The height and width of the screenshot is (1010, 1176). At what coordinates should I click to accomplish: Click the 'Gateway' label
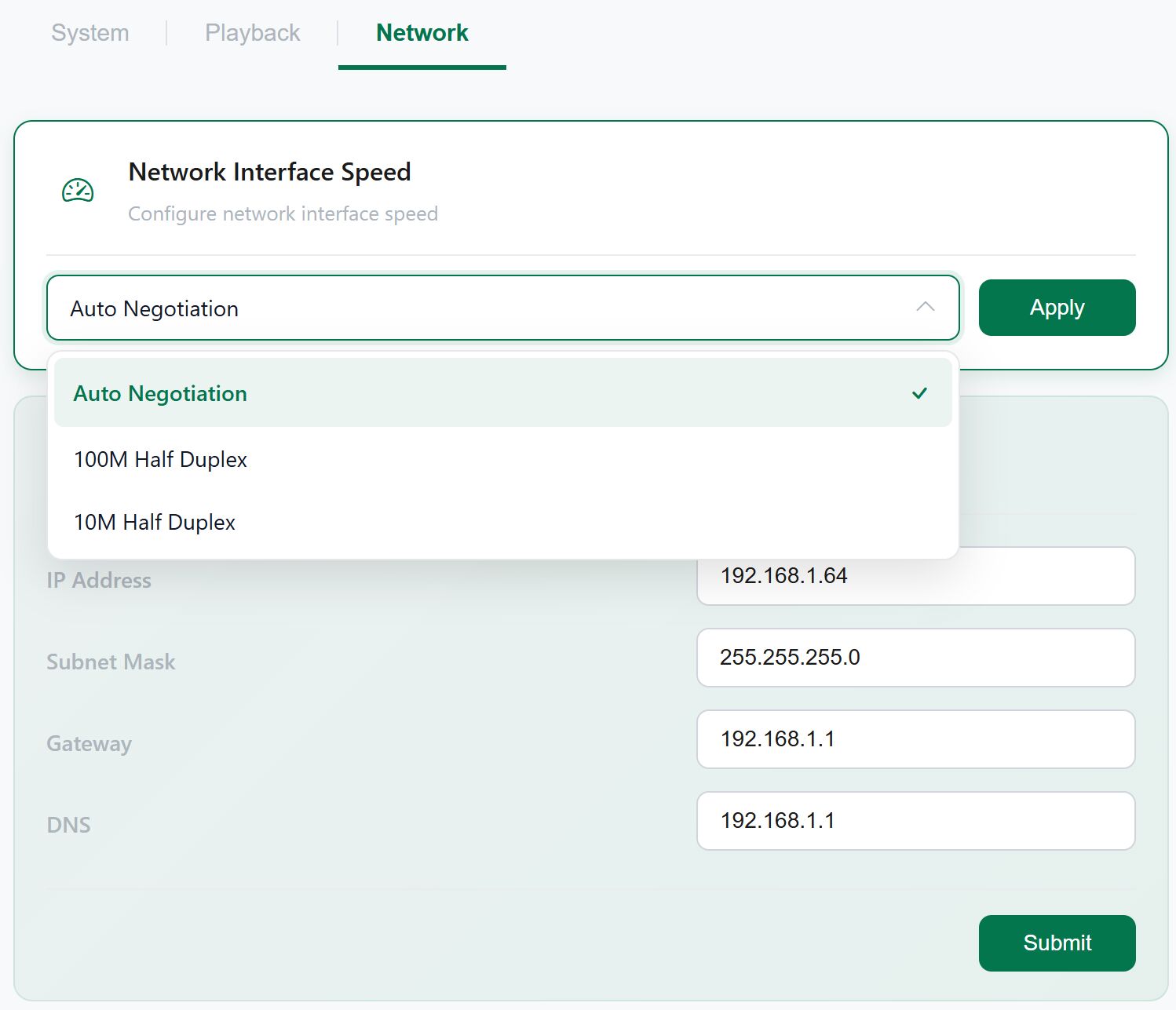coord(89,744)
